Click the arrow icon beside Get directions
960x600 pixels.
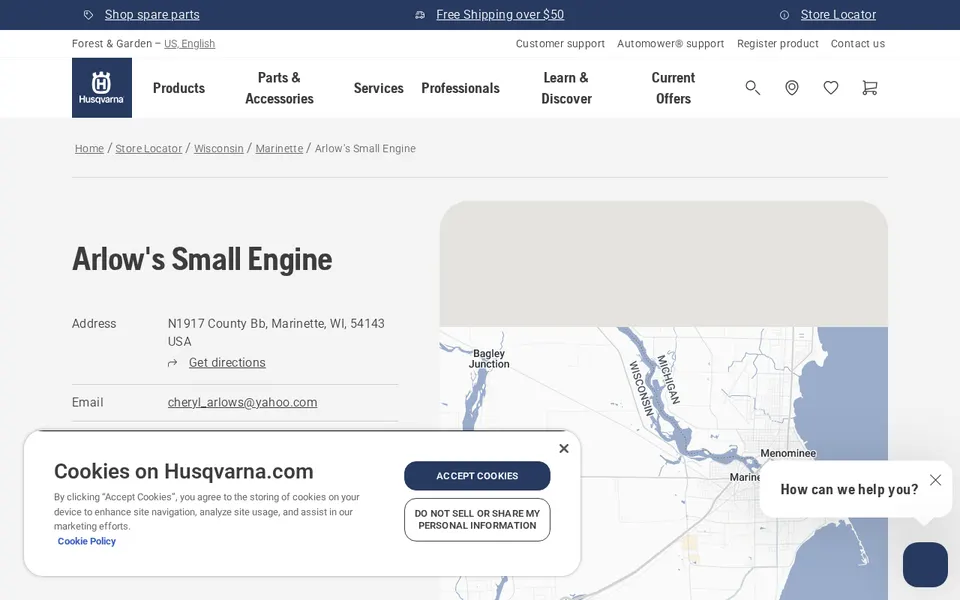[x=173, y=363]
